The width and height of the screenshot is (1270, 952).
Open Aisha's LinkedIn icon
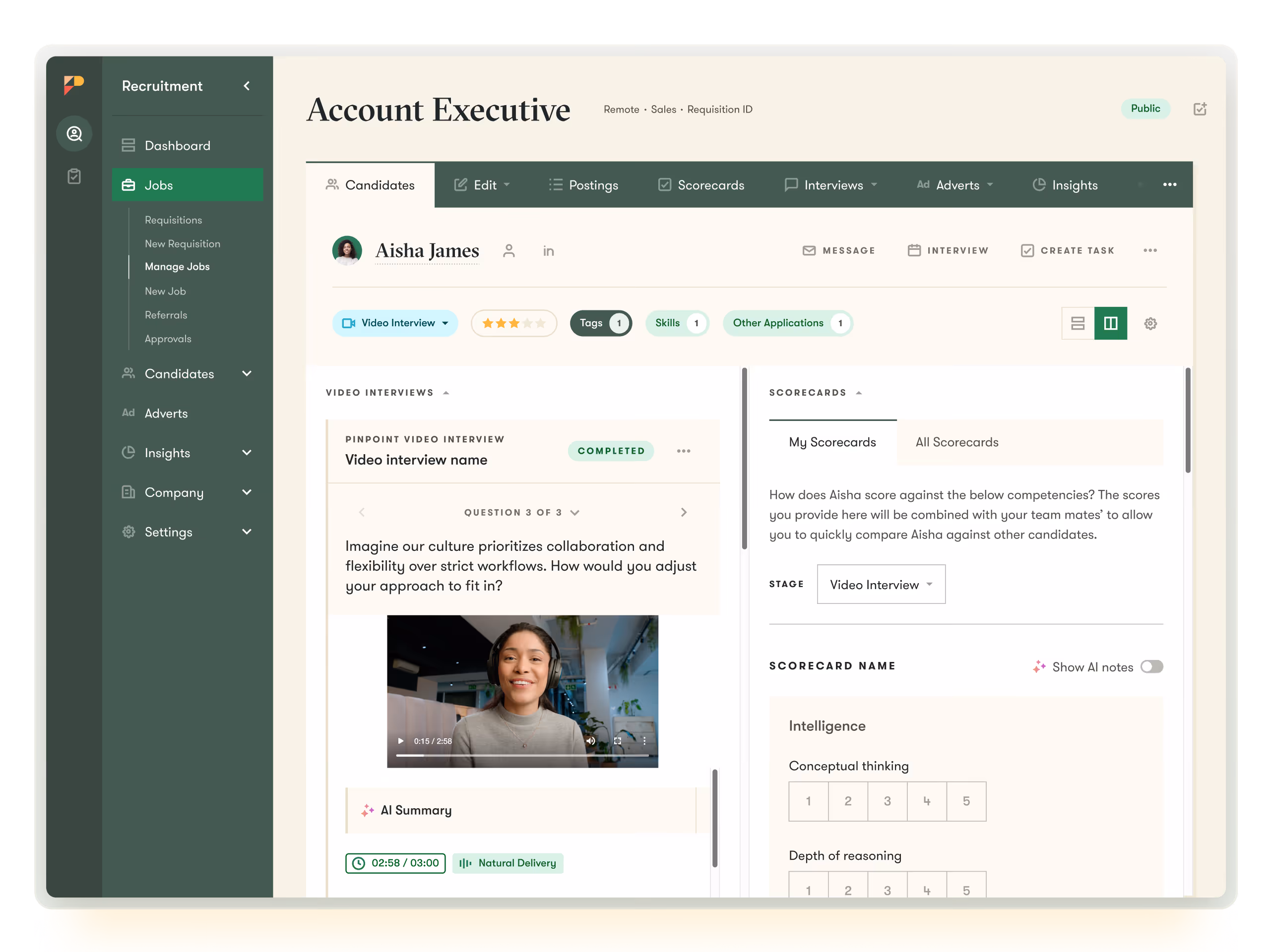[548, 251]
